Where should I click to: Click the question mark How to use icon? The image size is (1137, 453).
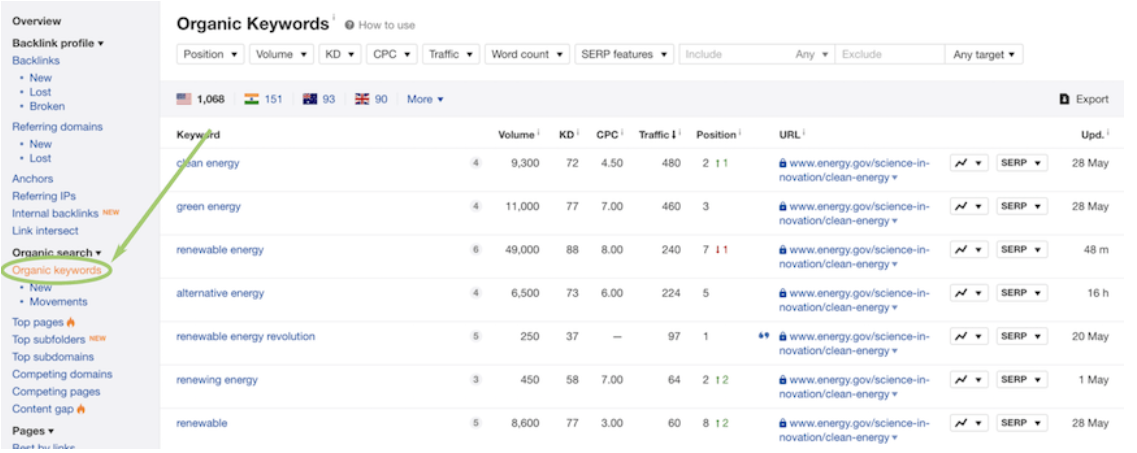[x=350, y=26]
